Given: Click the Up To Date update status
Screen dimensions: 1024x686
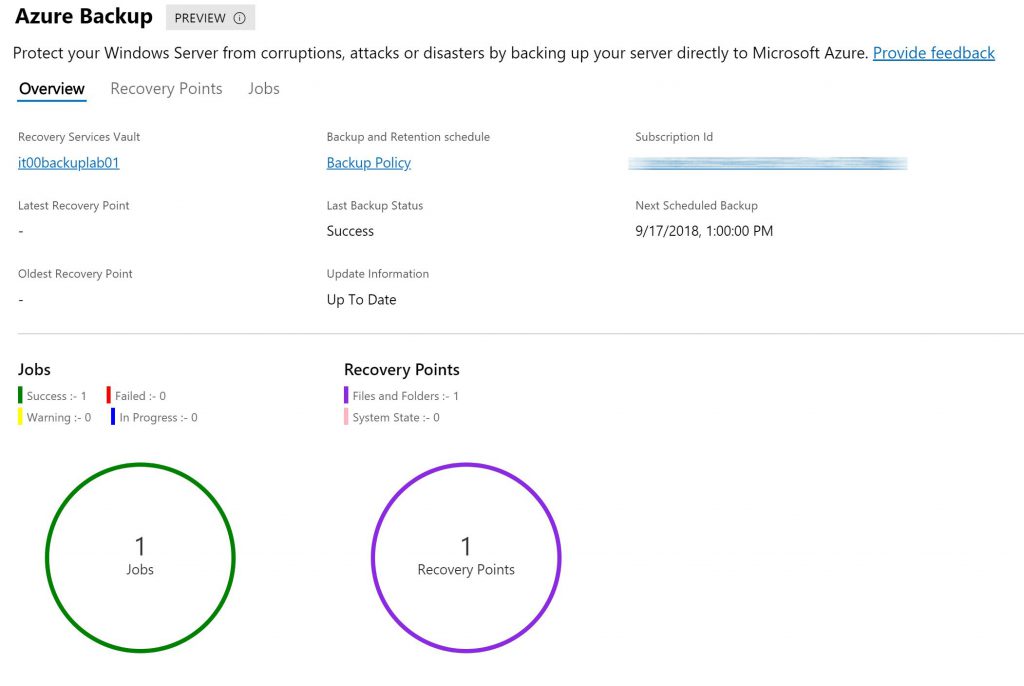Looking at the screenshot, I should (x=361, y=299).
